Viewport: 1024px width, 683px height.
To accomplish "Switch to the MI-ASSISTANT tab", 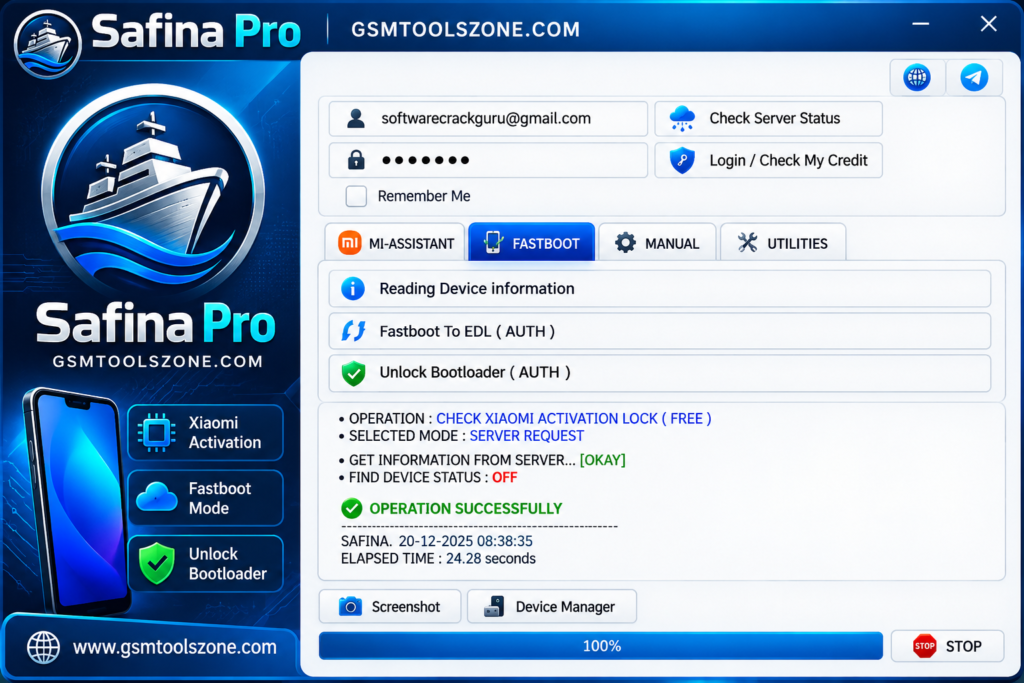I will click(x=396, y=242).
